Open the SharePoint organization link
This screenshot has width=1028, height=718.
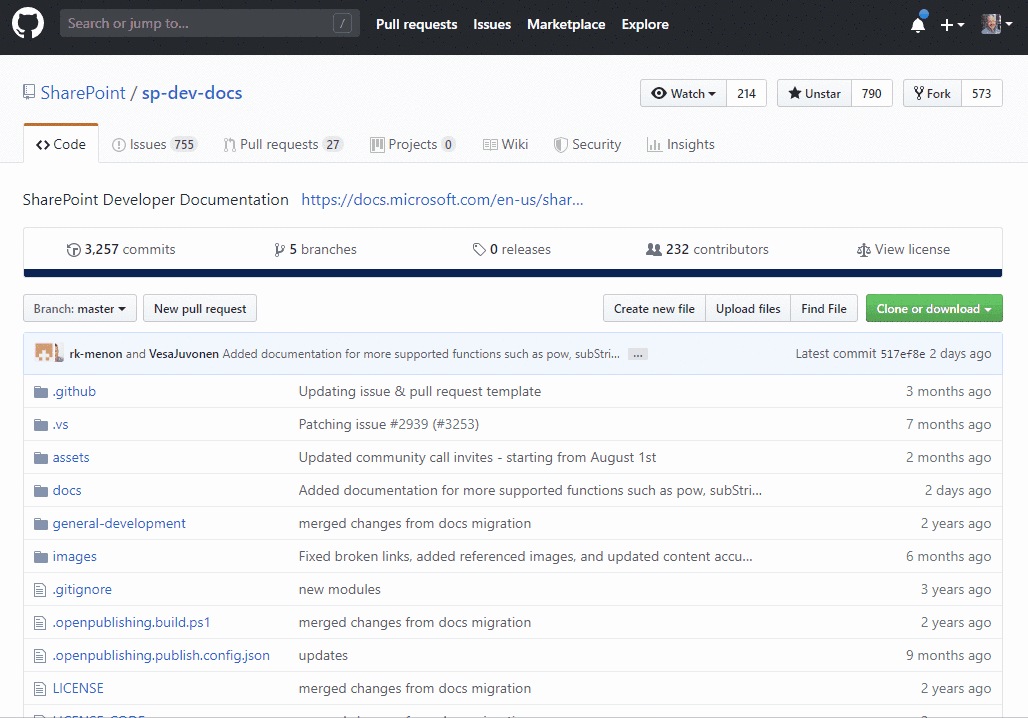coord(83,93)
